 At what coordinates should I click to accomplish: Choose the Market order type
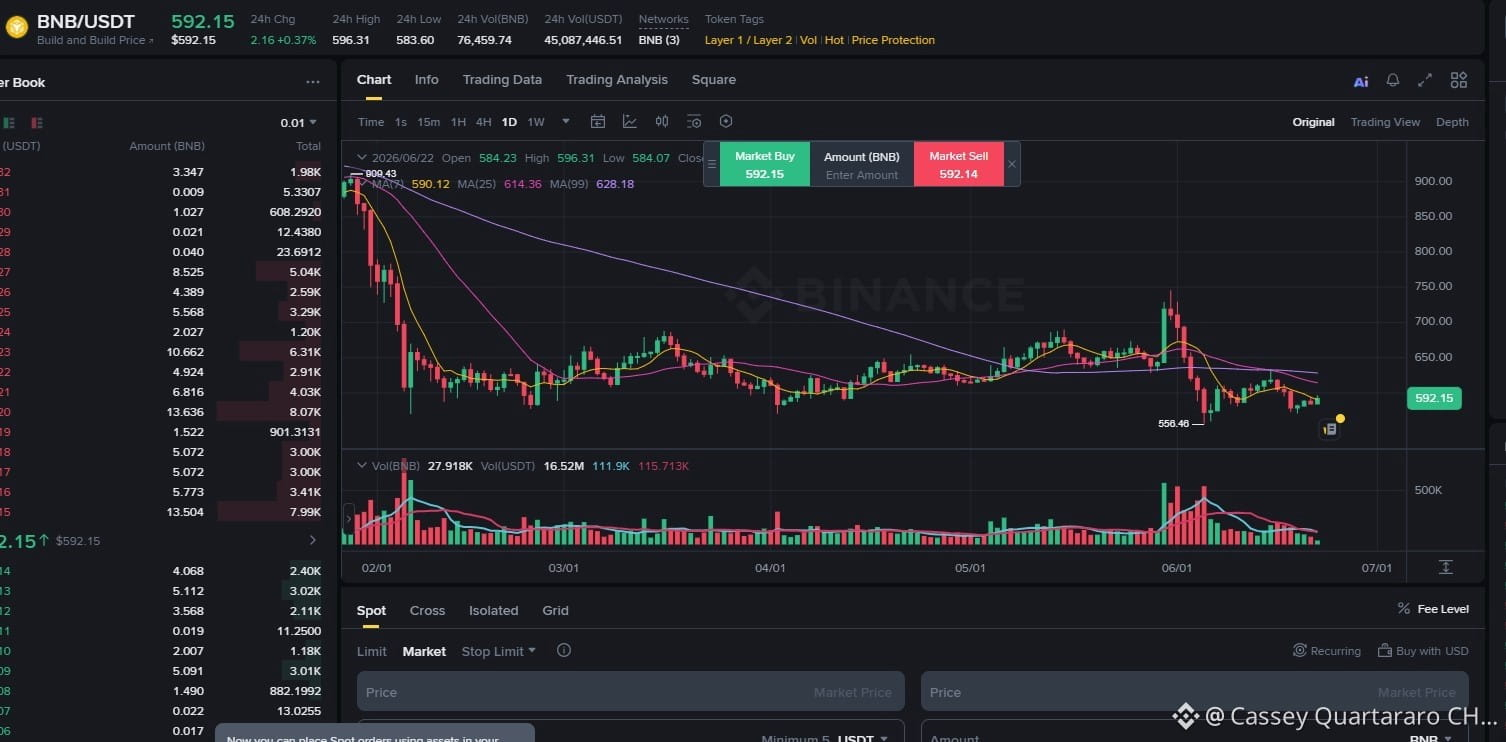click(x=424, y=651)
